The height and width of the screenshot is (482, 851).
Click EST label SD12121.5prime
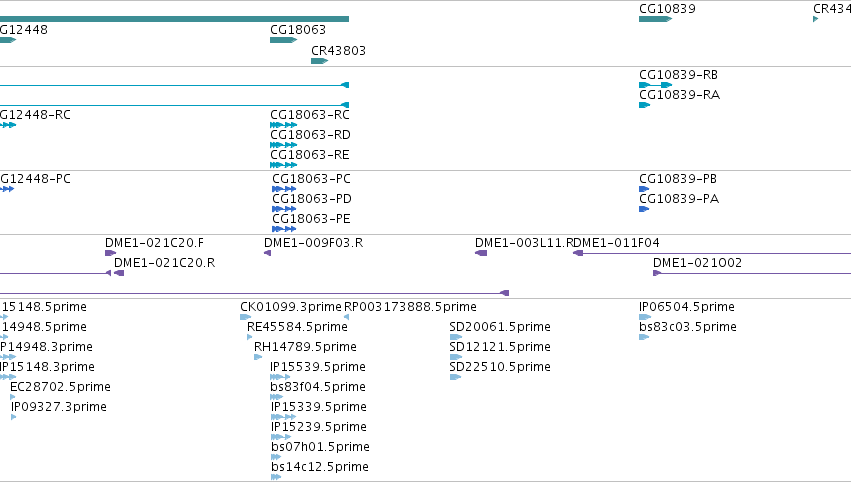point(500,347)
